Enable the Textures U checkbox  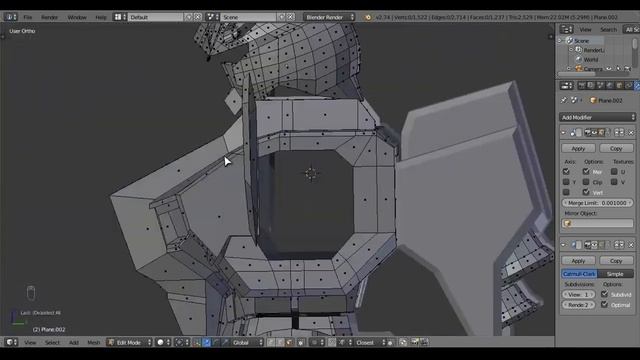[x=614, y=171]
